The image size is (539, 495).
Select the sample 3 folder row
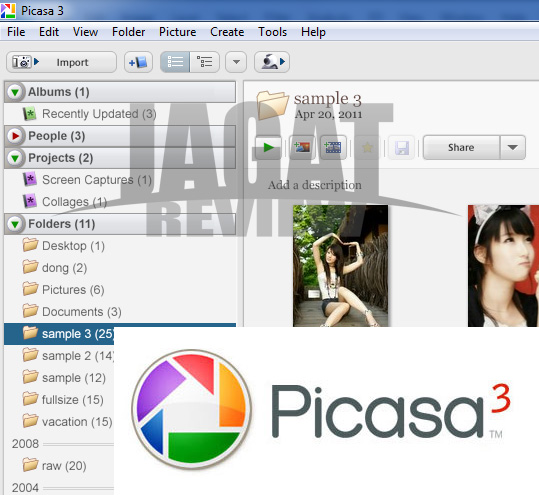point(120,333)
